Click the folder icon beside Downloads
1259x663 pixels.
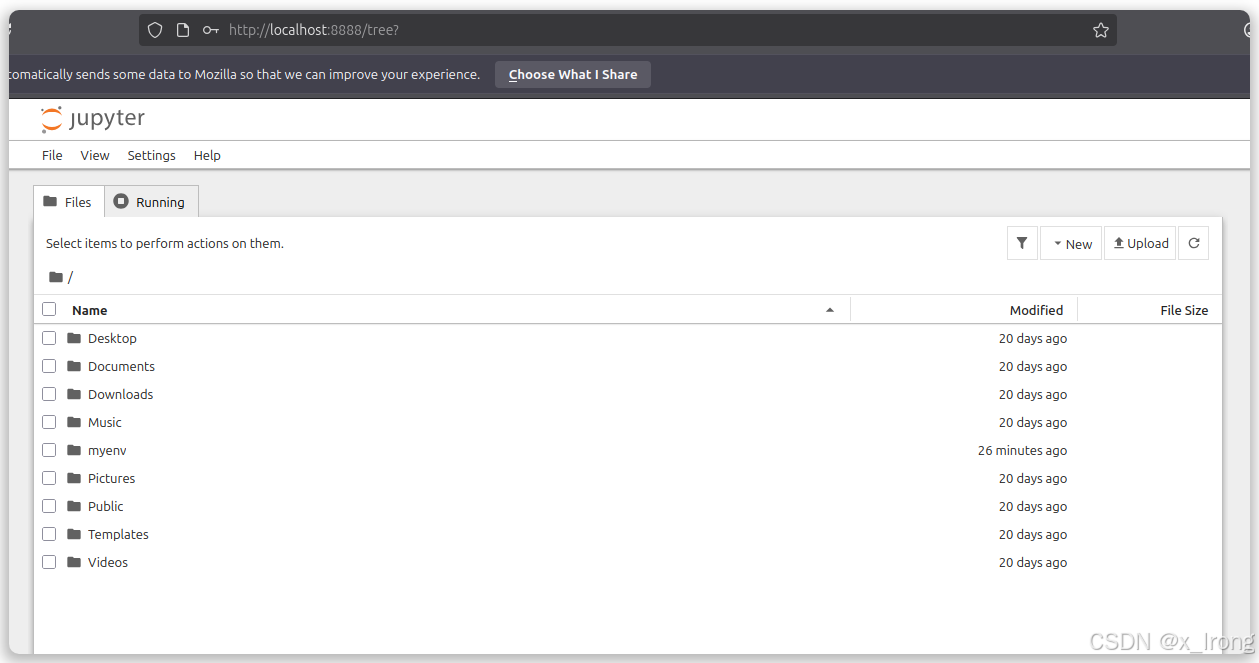click(x=74, y=394)
